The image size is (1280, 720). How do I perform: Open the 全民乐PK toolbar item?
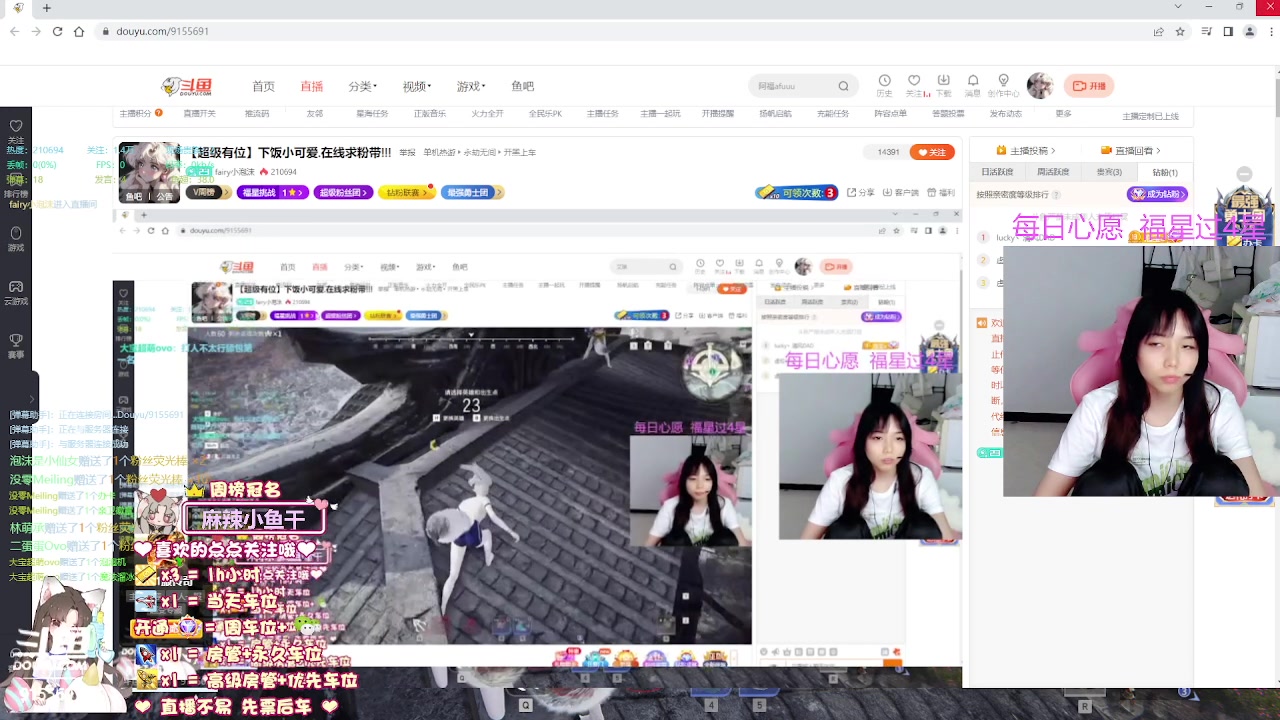[545, 114]
